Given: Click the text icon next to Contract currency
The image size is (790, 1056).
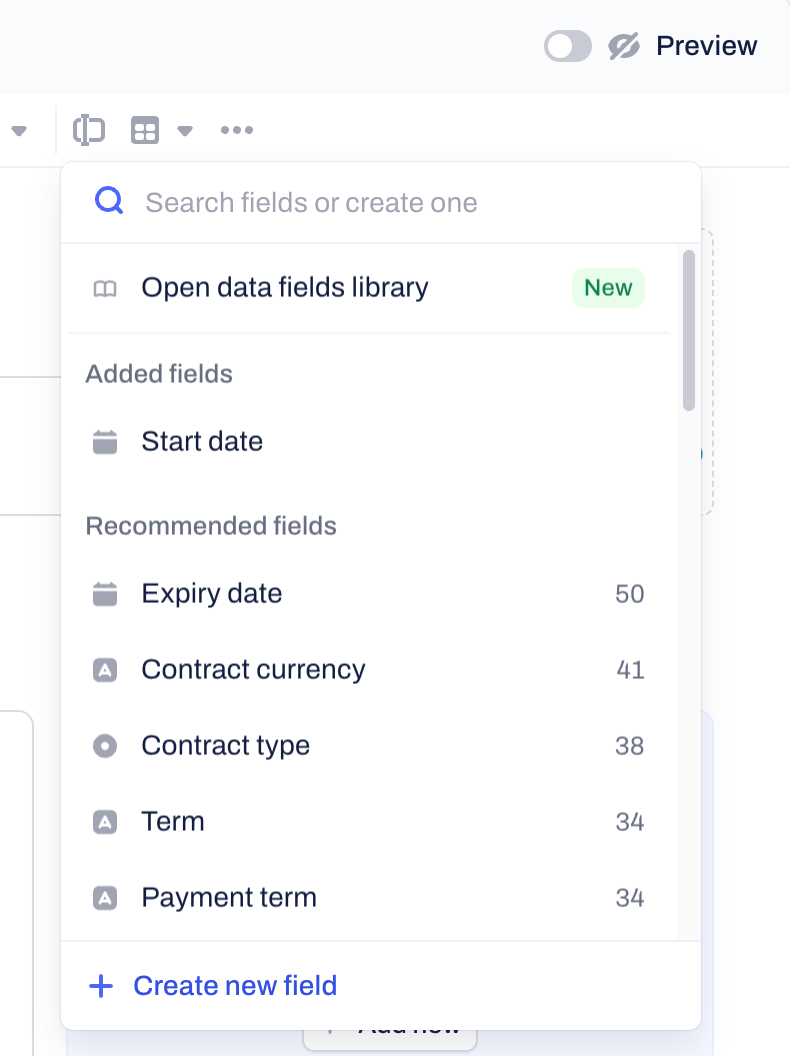Looking at the screenshot, I should [104, 670].
